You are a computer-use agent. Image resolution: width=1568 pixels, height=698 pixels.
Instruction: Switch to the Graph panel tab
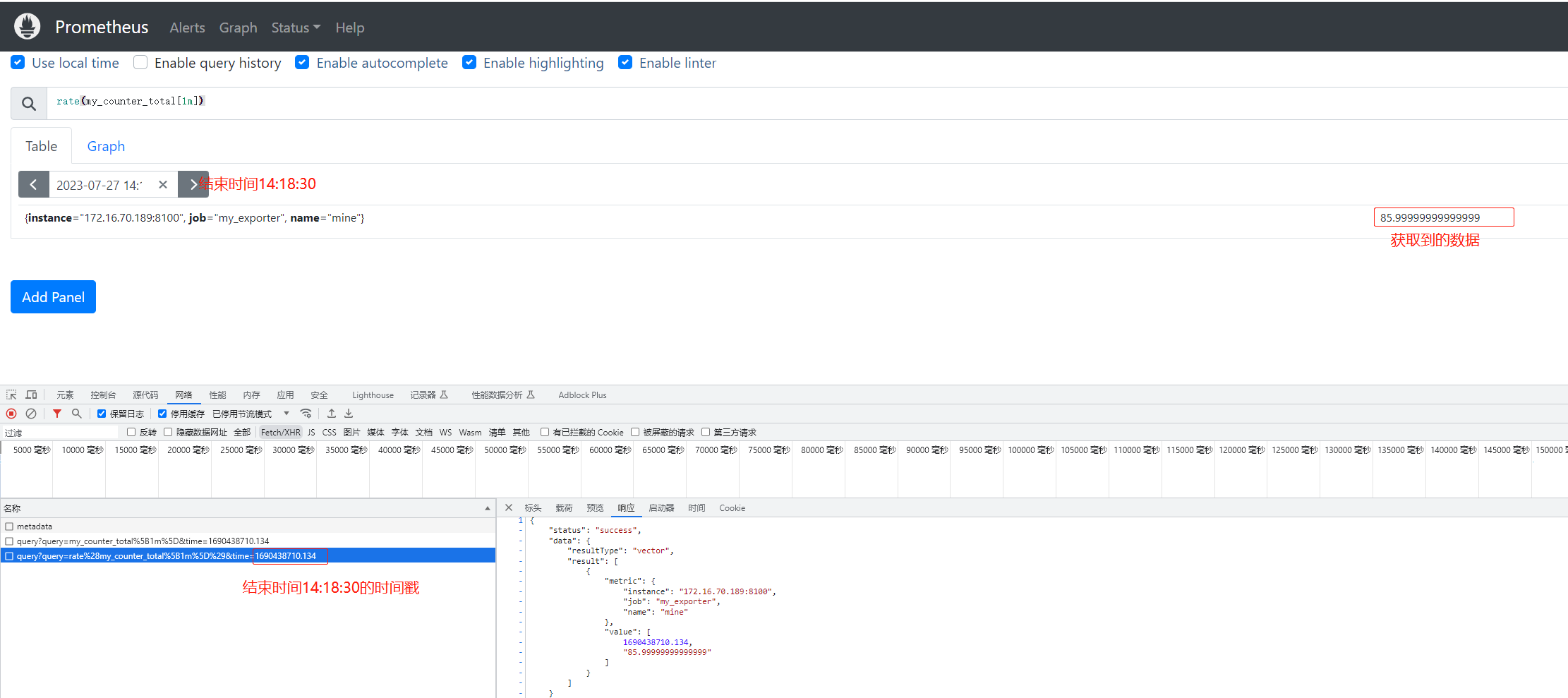point(106,146)
